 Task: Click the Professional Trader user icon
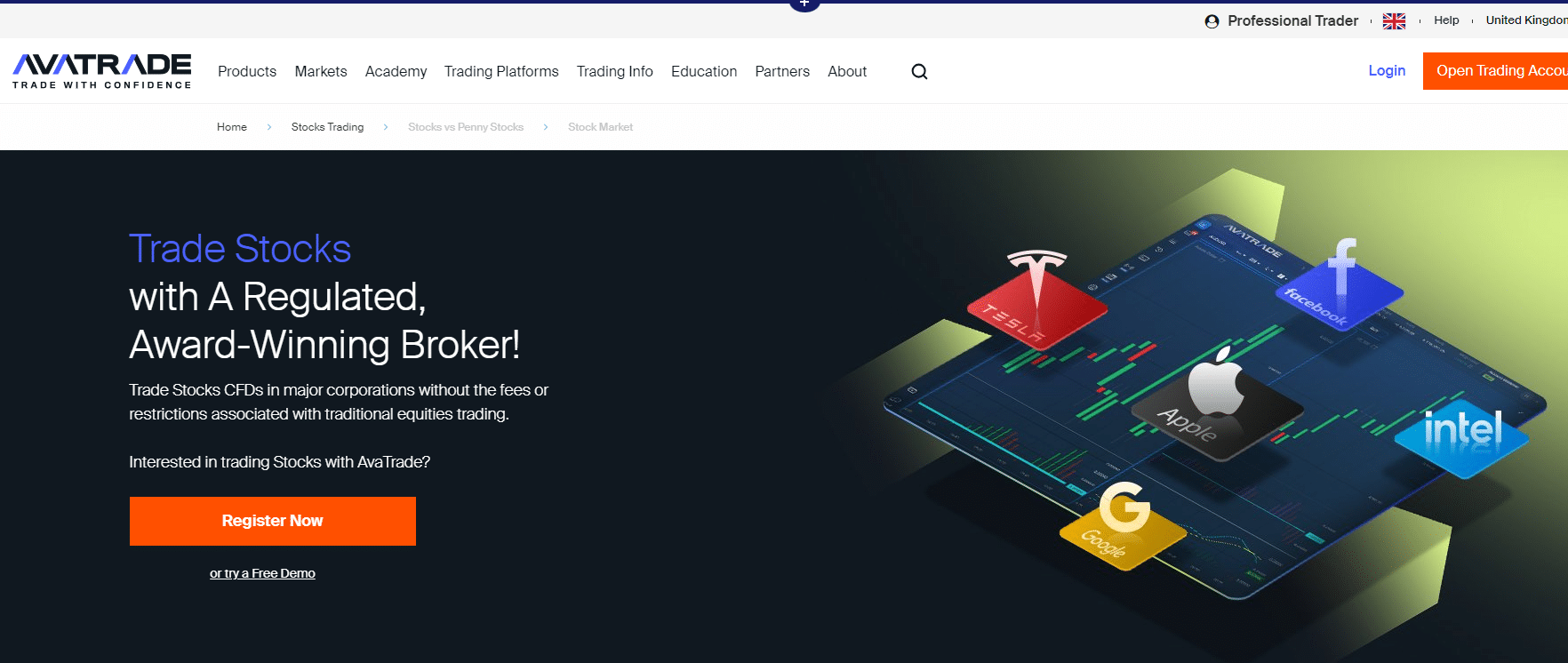(x=1212, y=20)
